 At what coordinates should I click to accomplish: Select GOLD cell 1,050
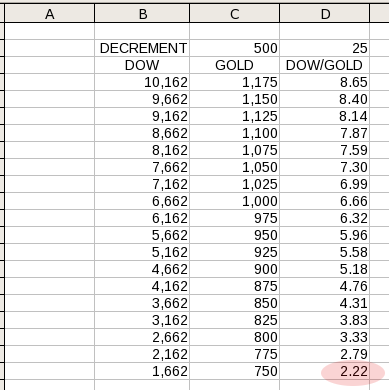click(x=234, y=167)
